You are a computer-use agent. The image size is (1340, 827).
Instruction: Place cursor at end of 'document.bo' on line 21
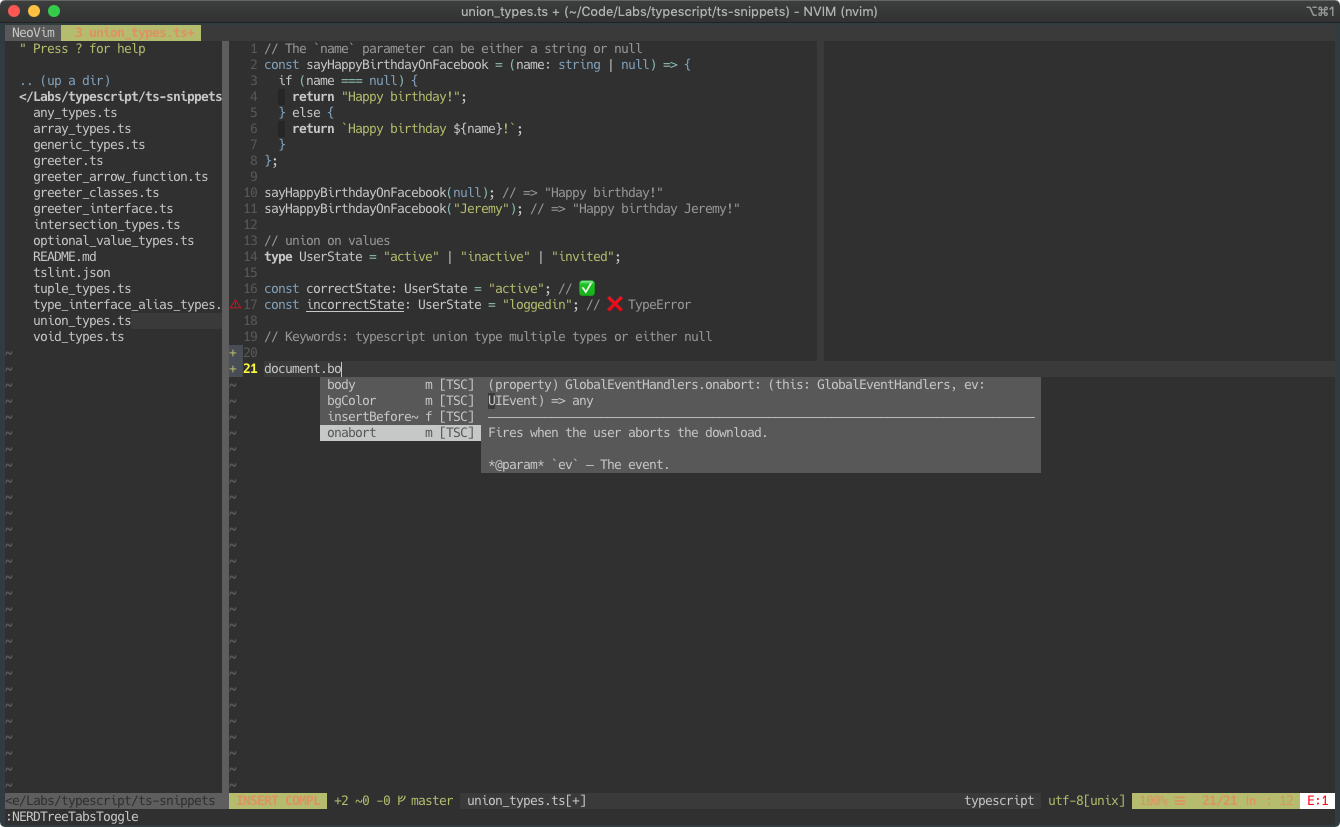click(x=341, y=369)
